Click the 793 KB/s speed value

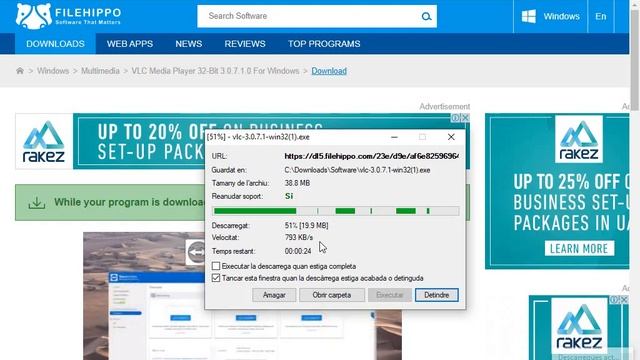299,238
